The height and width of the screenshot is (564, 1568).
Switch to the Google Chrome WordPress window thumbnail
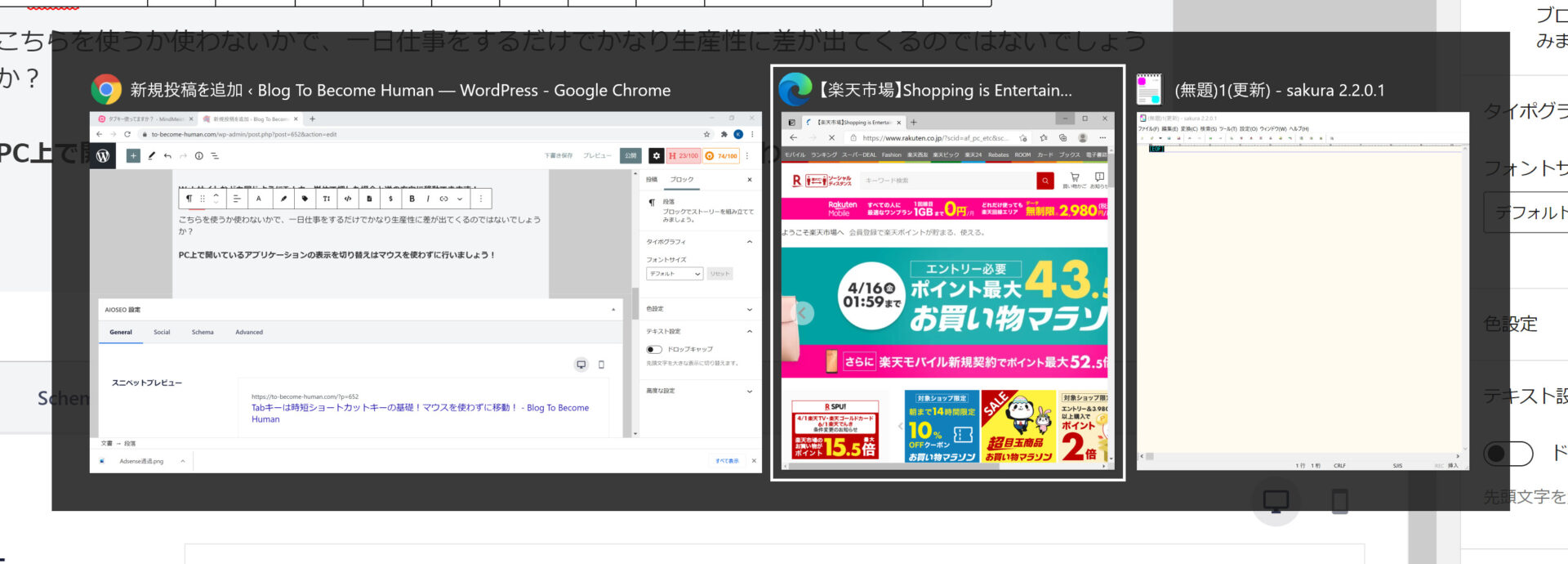coord(425,292)
